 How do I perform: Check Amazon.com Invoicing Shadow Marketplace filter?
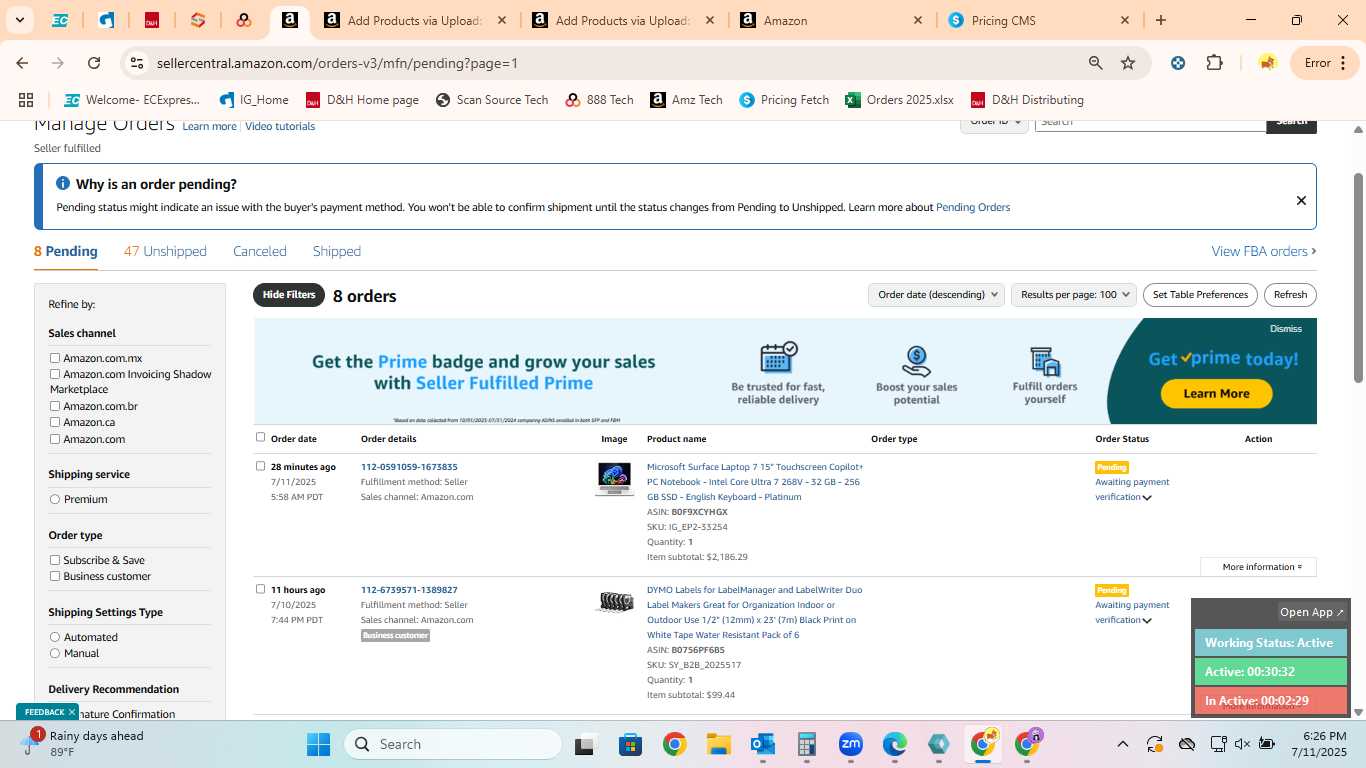tap(55, 374)
